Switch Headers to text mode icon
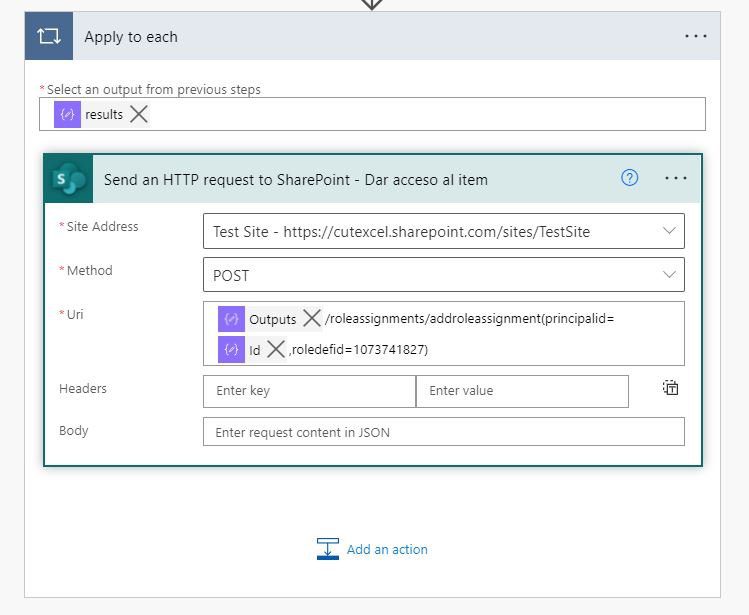The image size is (749, 615). (x=670, y=388)
